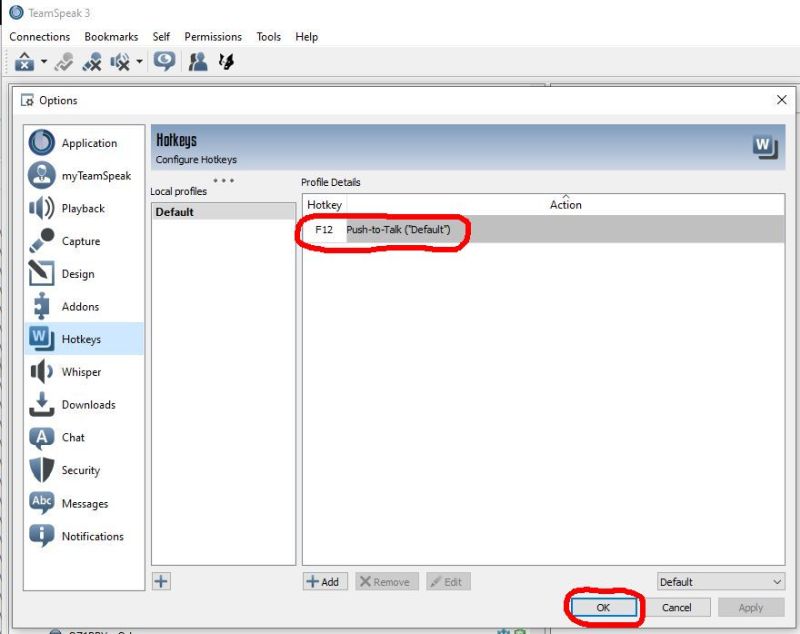The height and width of the screenshot is (634, 800).
Task: Select the myTeamSpeak options category
Action: click(x=84, y=175)
